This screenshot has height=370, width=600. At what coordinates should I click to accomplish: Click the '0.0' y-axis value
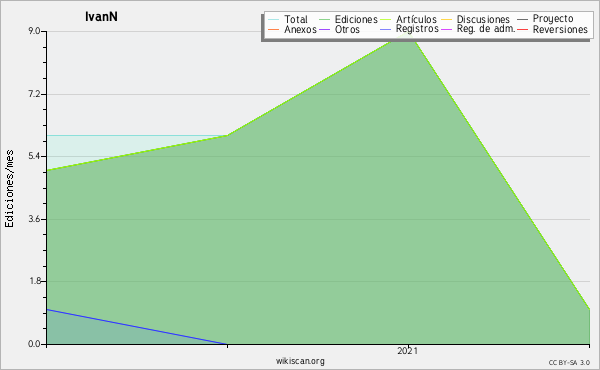pos(35,344)
